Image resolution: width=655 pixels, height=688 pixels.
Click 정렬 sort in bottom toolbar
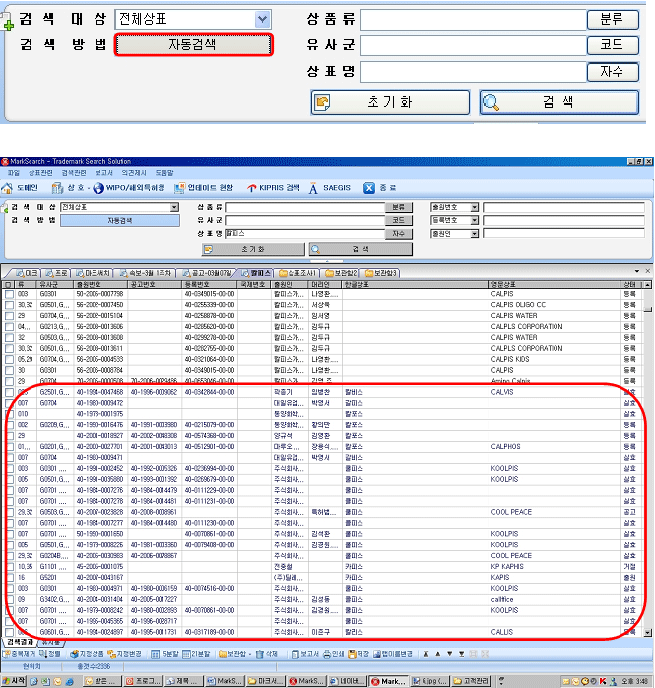pyautogui.click(x=50, y=654)
